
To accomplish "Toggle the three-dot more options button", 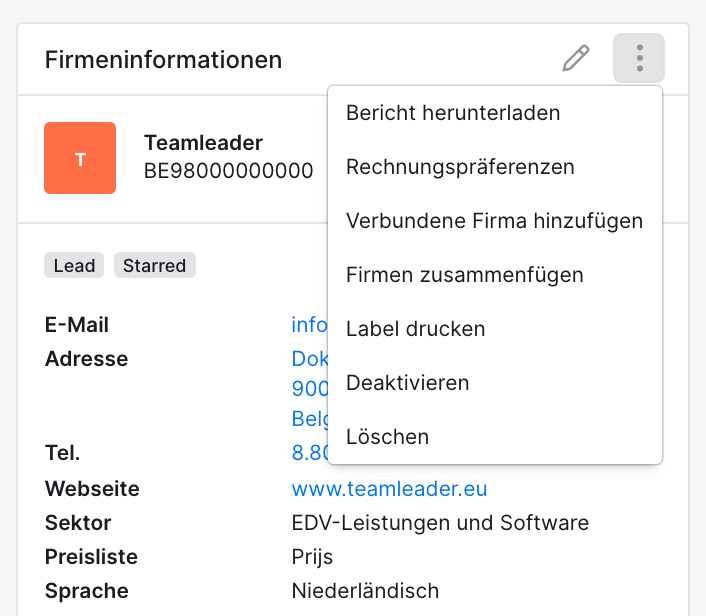I will click(639, 58).
